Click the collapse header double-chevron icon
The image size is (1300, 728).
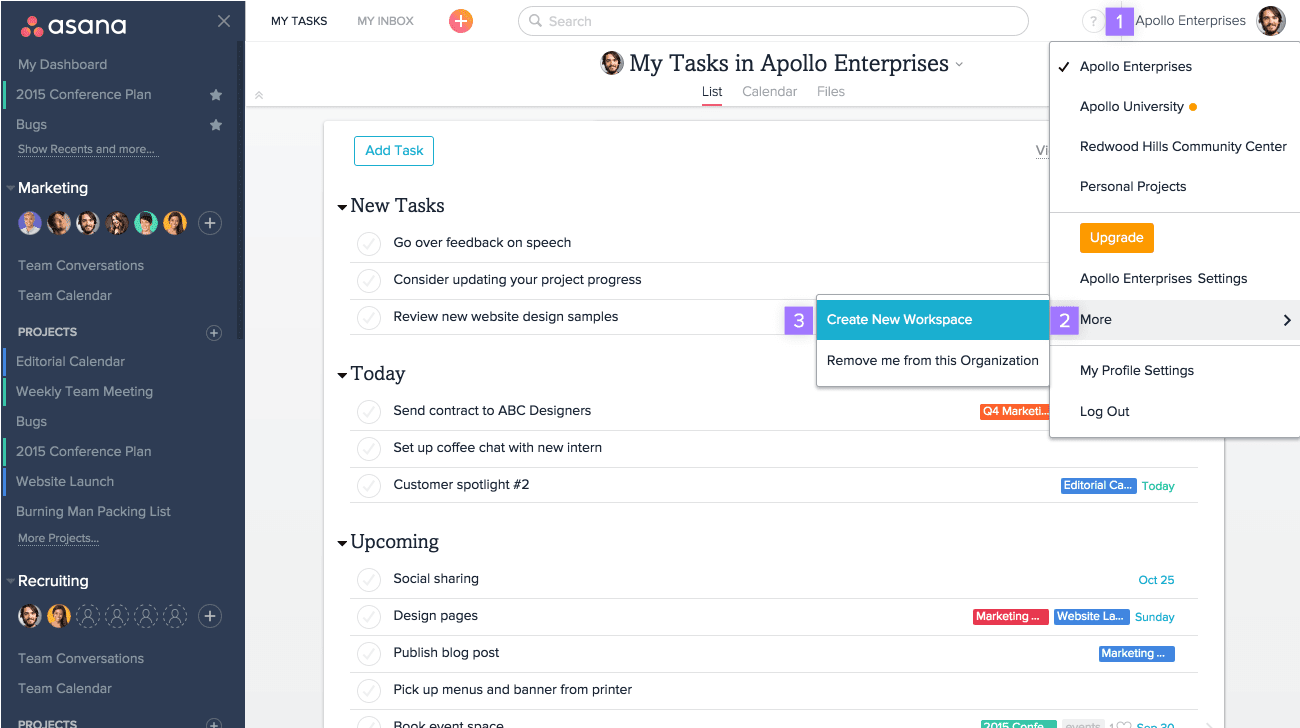click(259, 95)
